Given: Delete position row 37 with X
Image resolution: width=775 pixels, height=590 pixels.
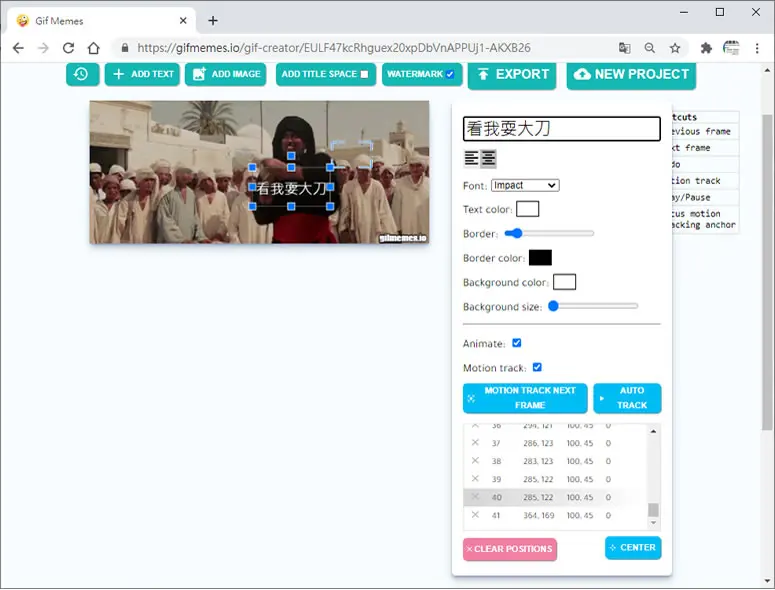Looking at the screenshot, I should 475,443.
